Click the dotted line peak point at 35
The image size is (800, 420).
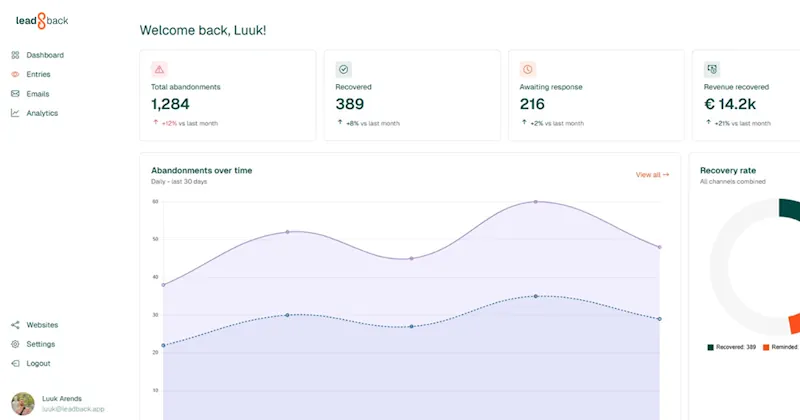[536, 296]
